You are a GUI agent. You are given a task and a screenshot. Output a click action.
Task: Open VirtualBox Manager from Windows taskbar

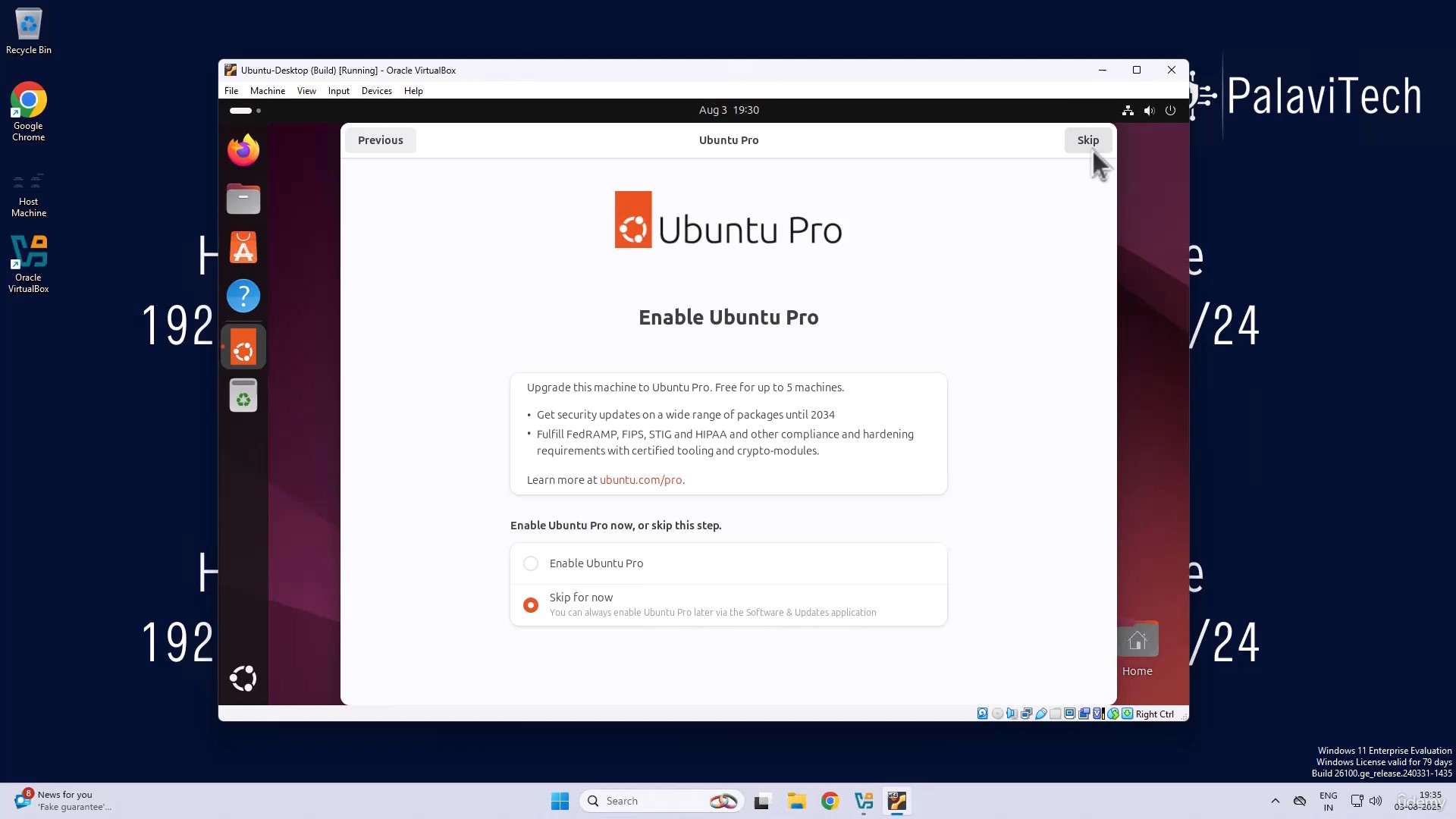(864, 801)
